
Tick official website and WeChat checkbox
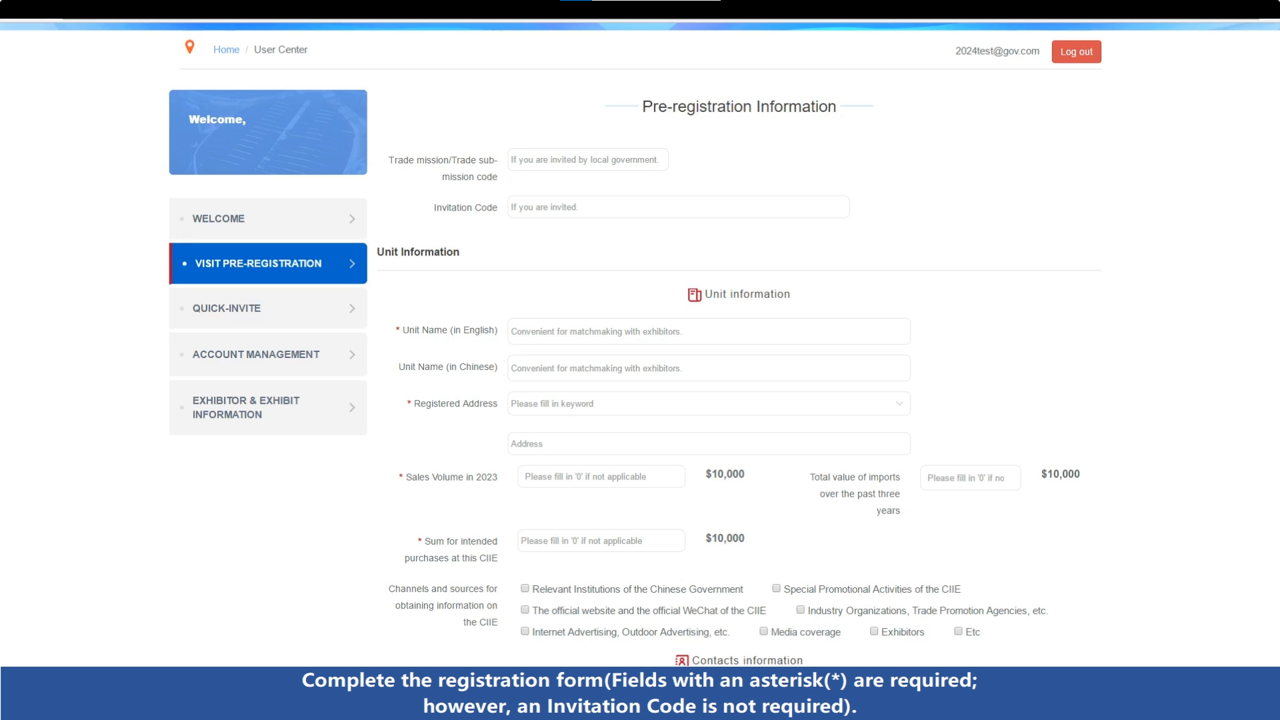(x=525, y=610)
